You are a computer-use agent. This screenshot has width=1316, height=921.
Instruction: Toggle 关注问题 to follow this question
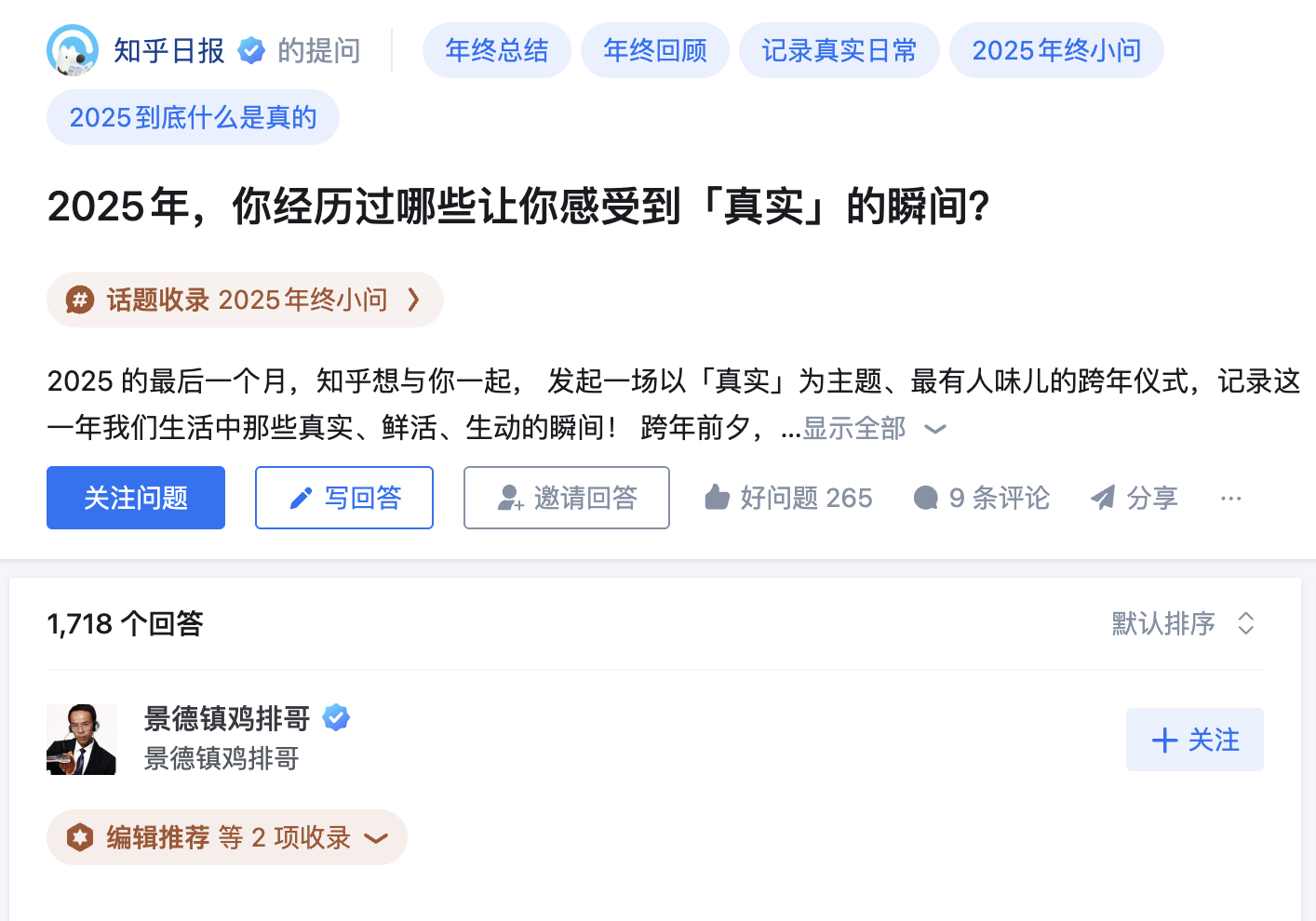click(136, 498)
